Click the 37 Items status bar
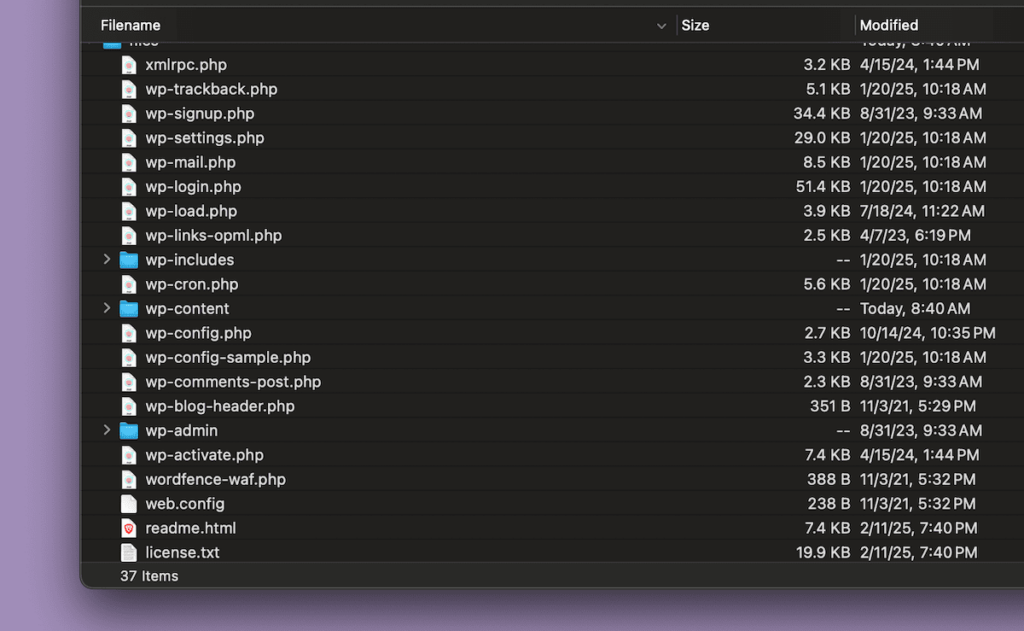Viewport: 1024px width, 631px height. (149, 576)
